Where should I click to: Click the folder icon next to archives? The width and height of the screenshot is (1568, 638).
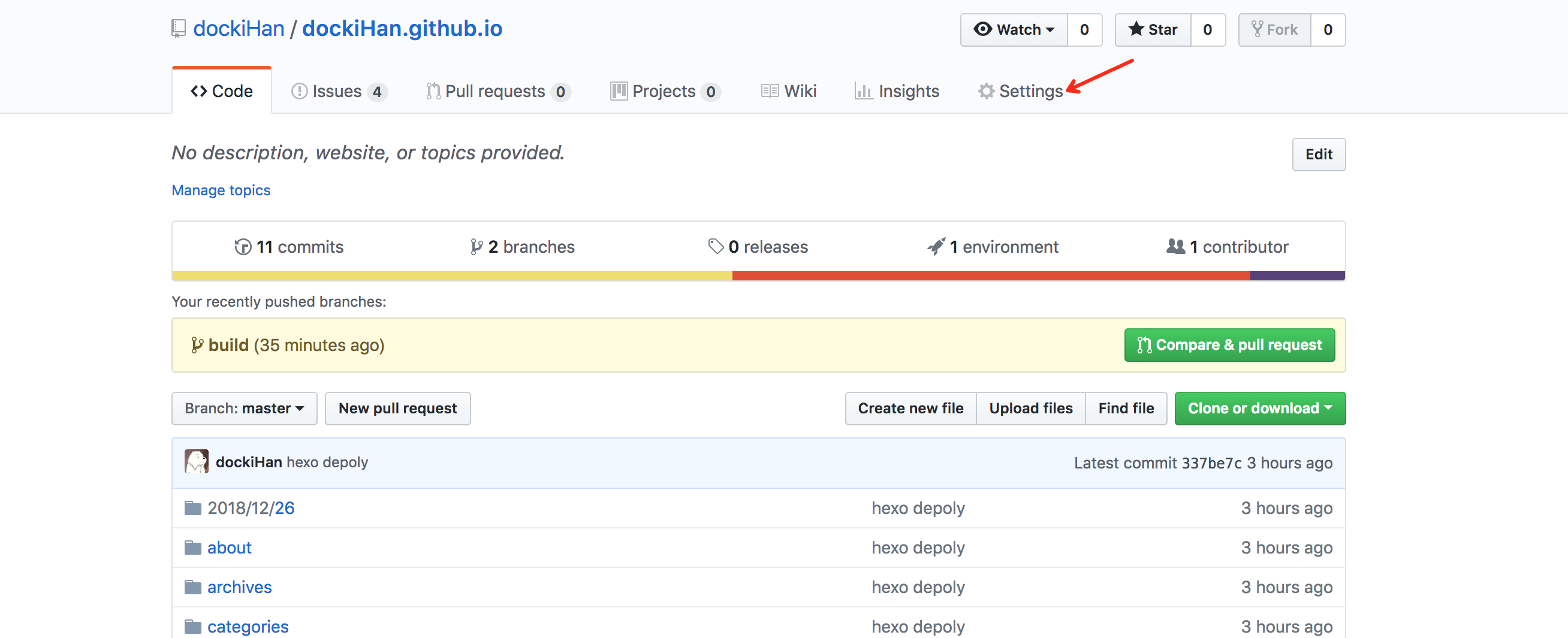click(193, 587)
